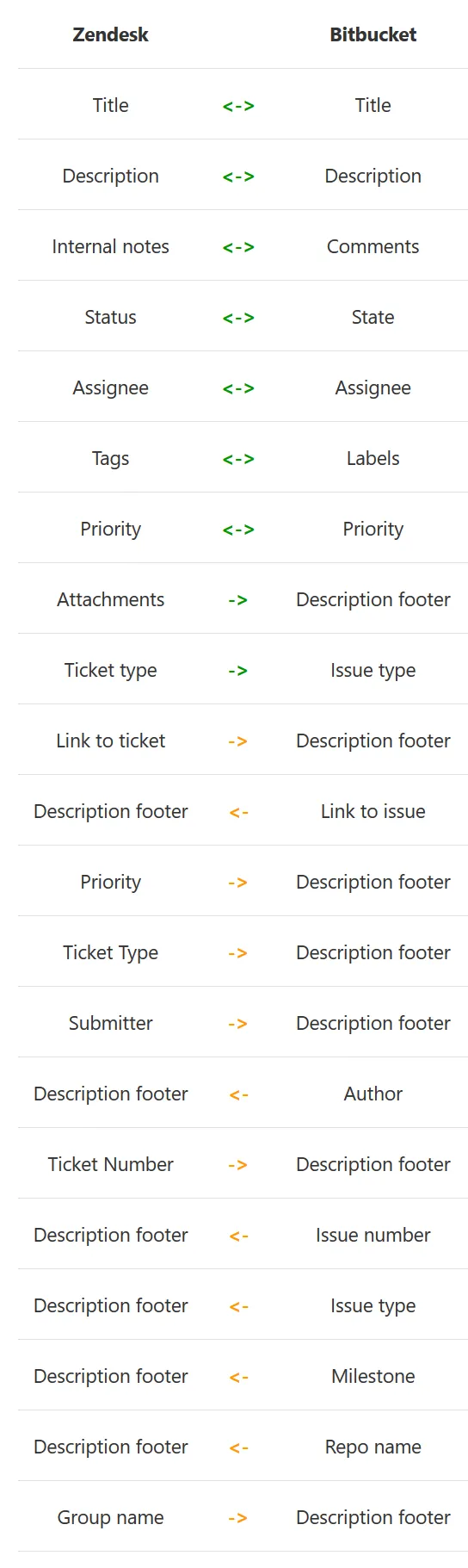The height and width of the screenshot is (1568, 468).
Task: Click the orange arrow next to Group name
Action: pyautogui.click(x=238, y=1518)
